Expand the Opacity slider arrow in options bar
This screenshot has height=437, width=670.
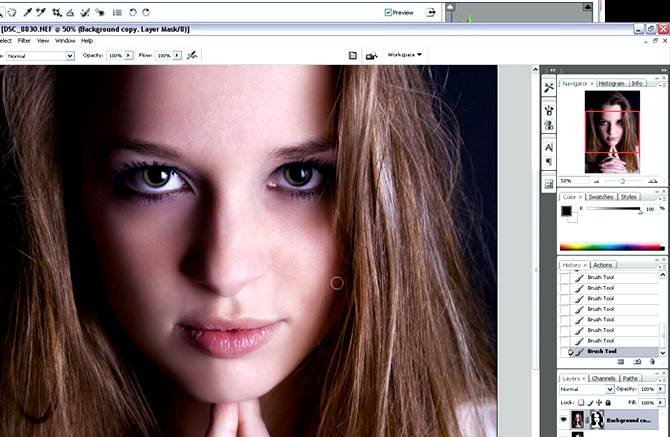click(127, 56)
